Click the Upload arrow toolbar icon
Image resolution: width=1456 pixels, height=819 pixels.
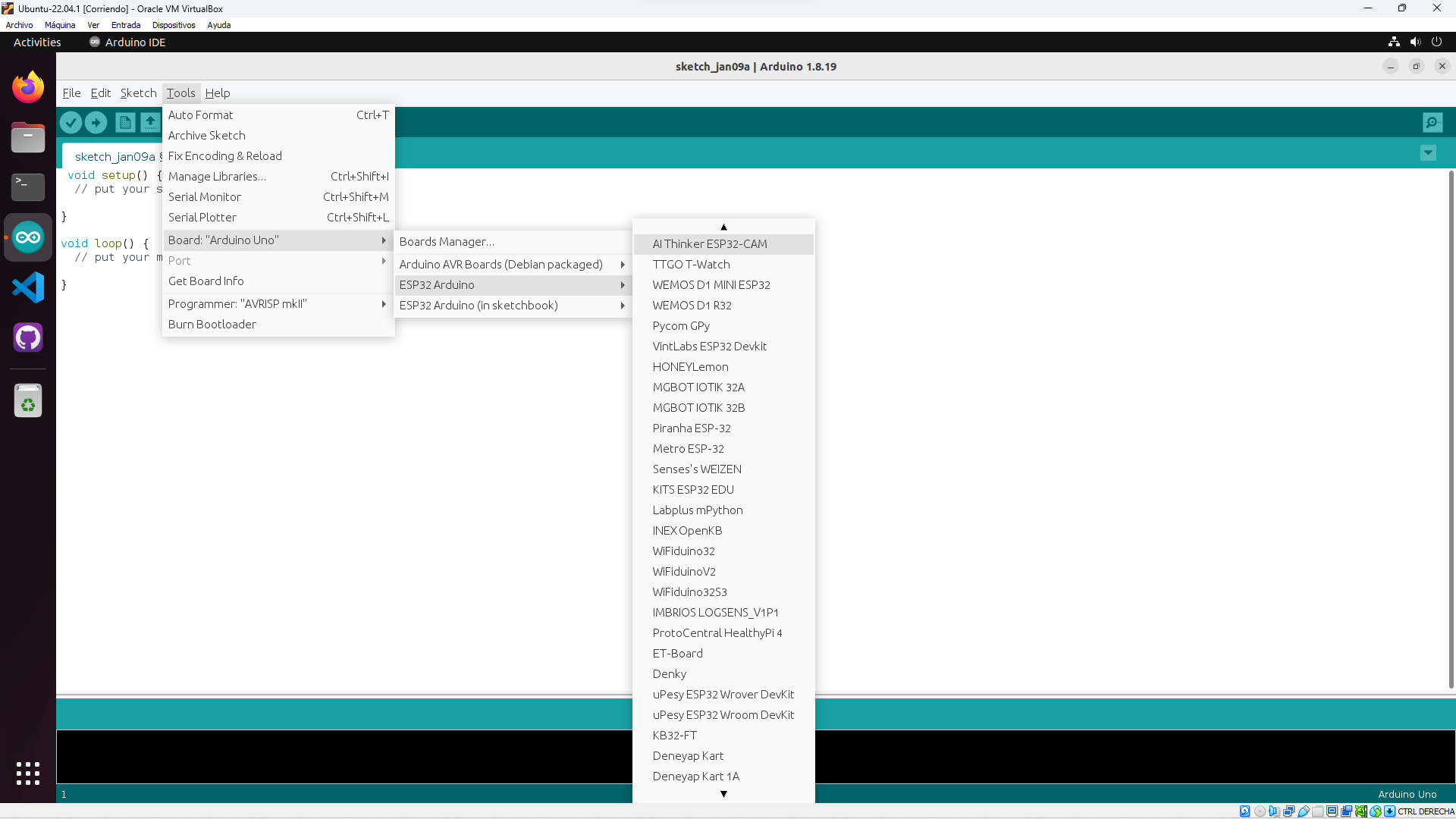(x=96, y=122)
